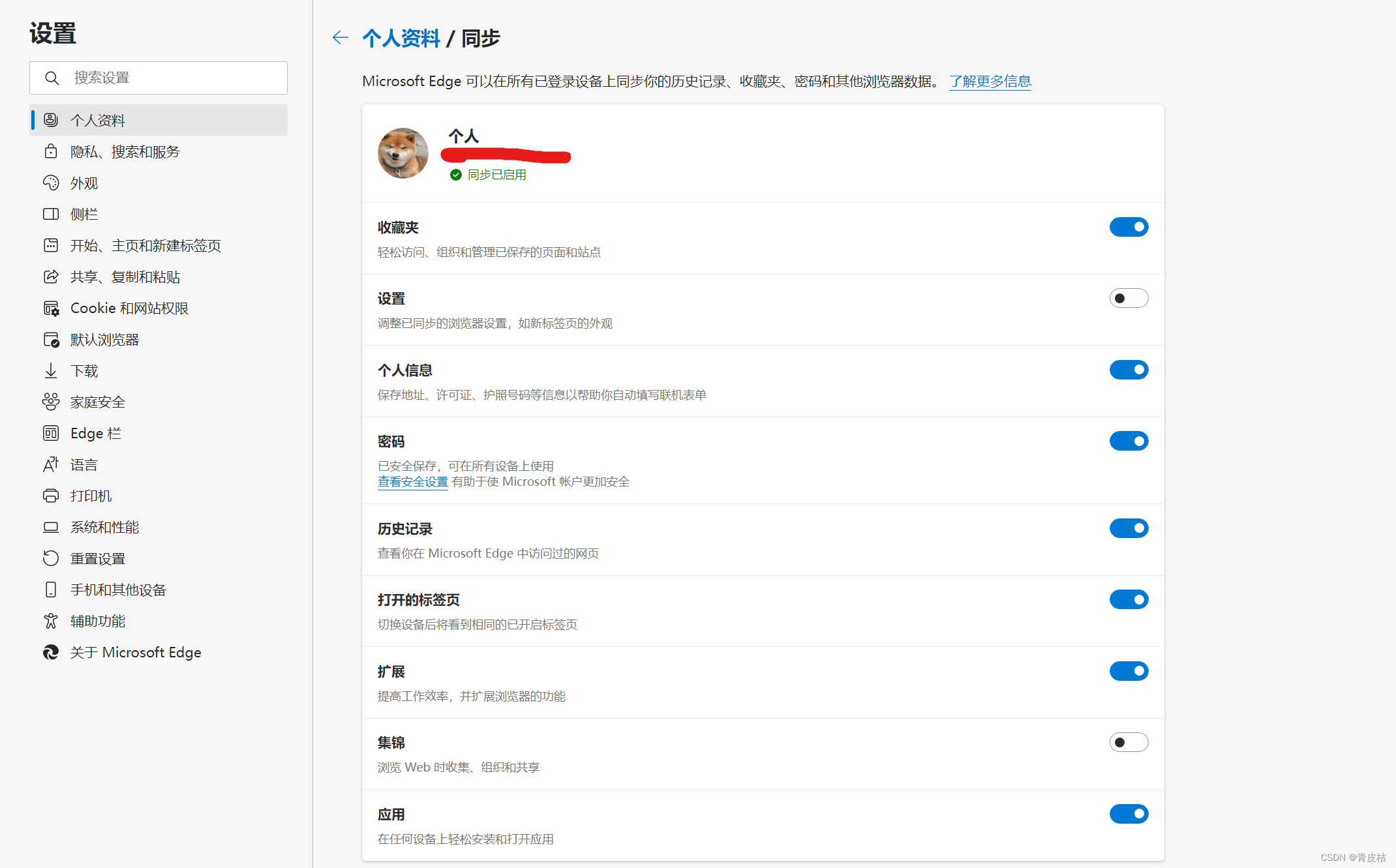1396x868 pixels.
Task: Click the printer icon for 打印机
Action: pos(51,496)
